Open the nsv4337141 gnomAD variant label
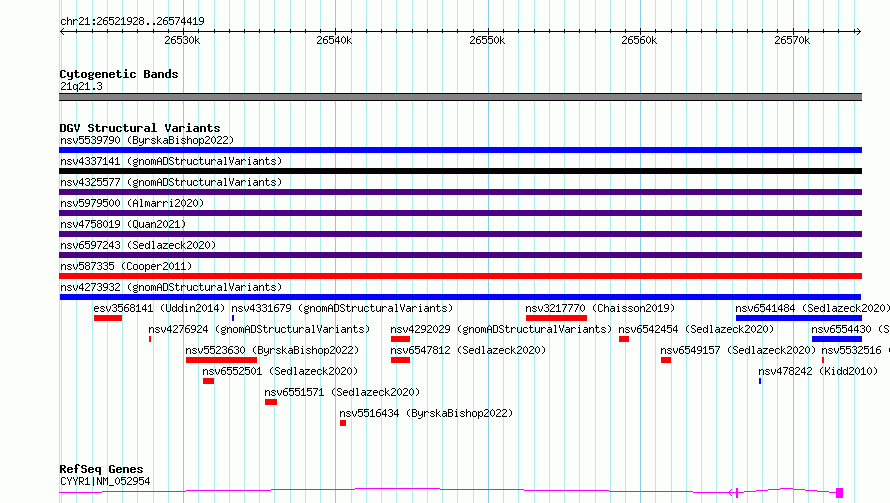 click(x=171, y=161)
